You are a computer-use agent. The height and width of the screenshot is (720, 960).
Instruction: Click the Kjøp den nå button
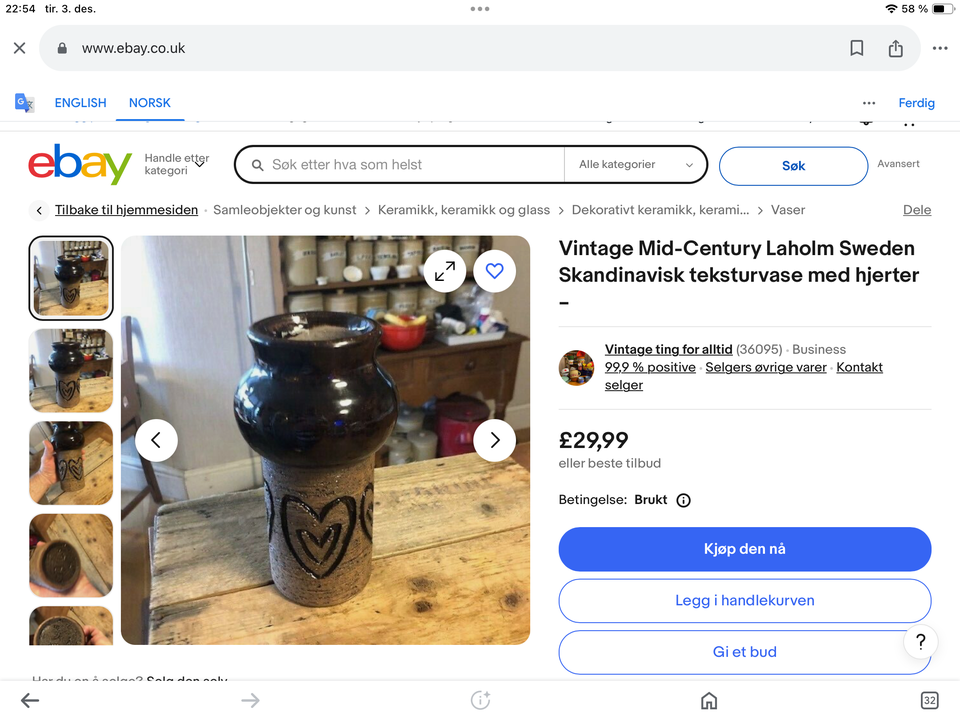[744, 549]
